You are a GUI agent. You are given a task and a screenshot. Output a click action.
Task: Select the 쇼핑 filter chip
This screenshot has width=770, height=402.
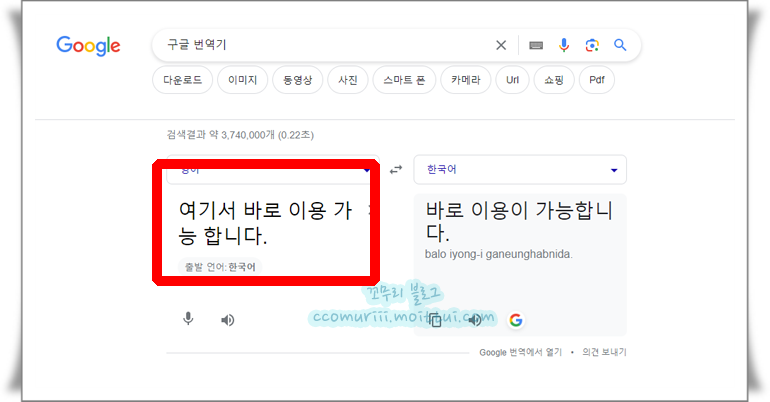pyautogui.click(x=554, y=80)
